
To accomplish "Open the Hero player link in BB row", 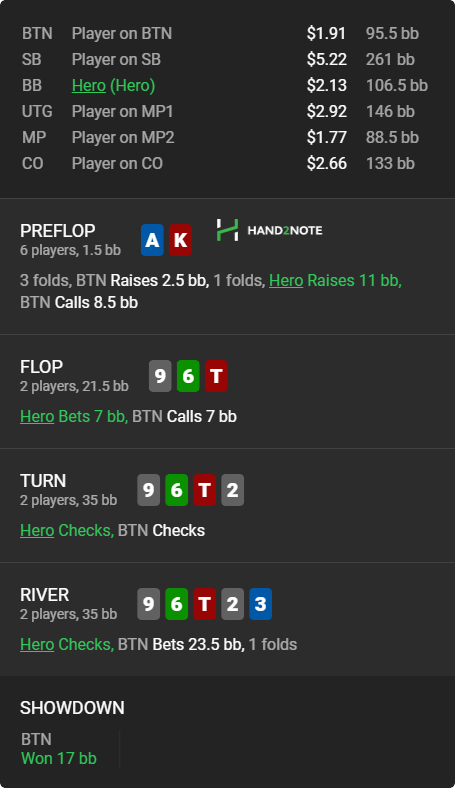I will click(x=88, y=85).
